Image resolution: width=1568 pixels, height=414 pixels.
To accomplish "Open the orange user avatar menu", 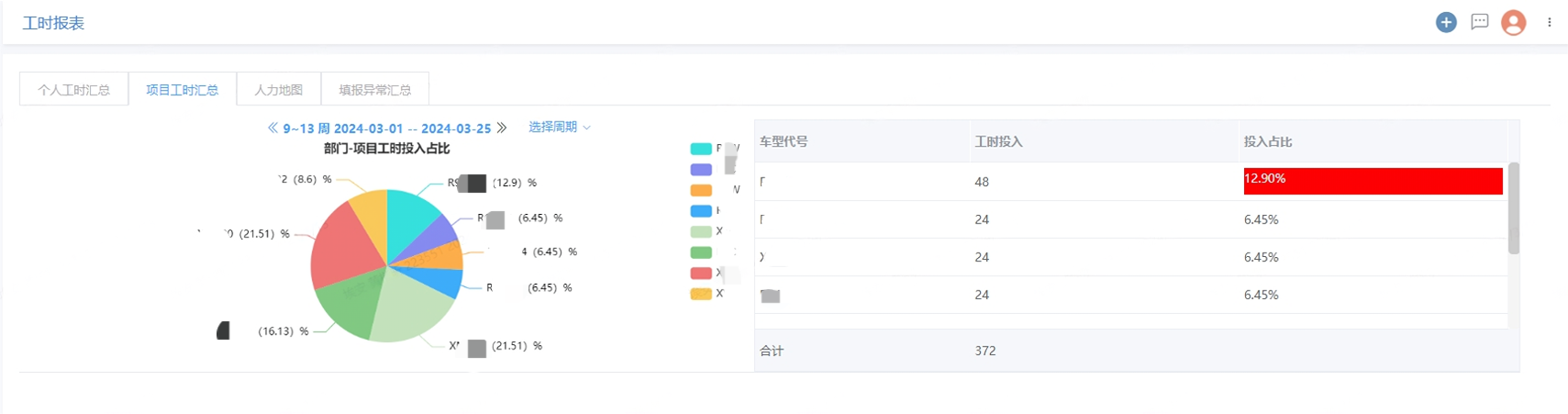I will tap(1513, 22).
